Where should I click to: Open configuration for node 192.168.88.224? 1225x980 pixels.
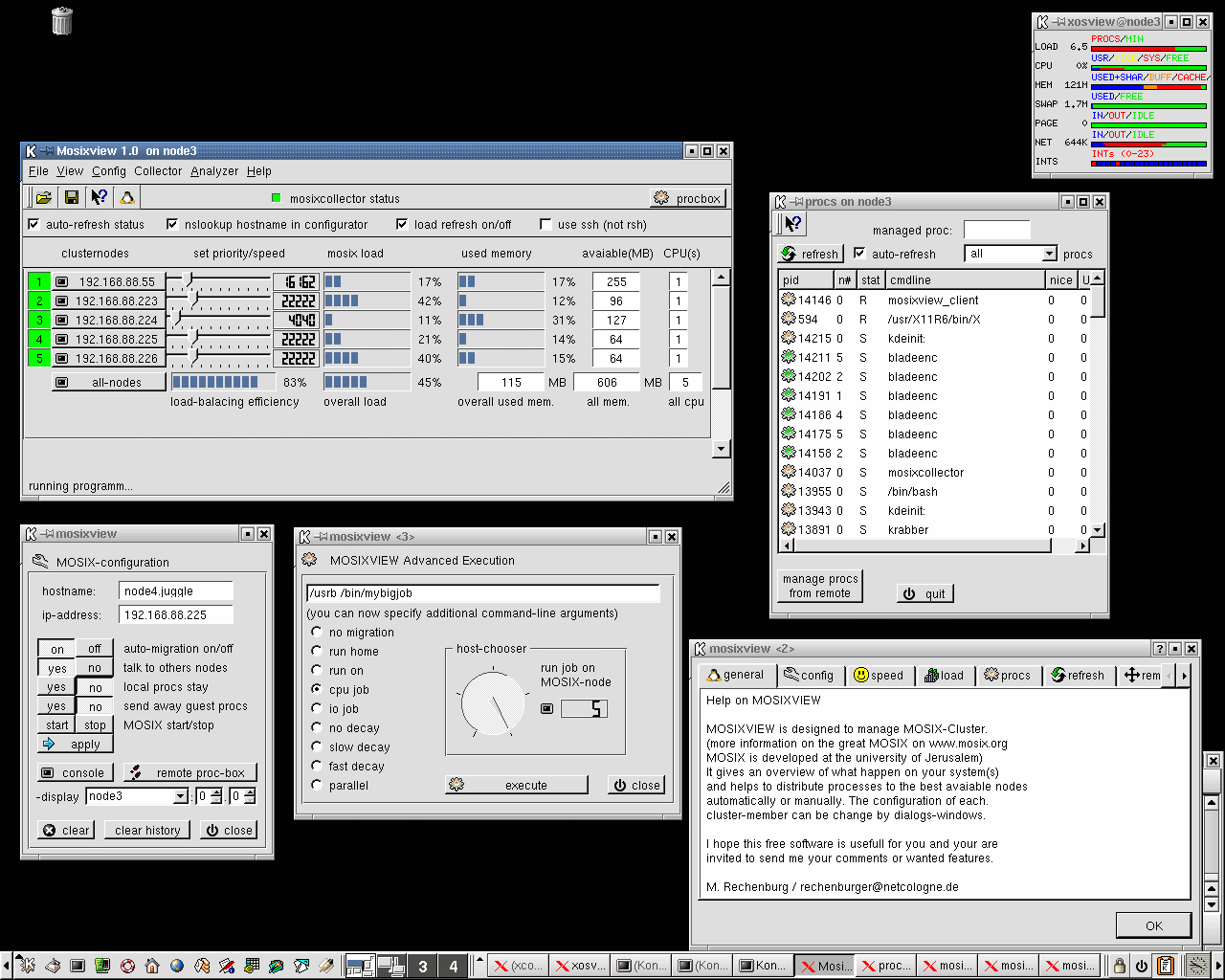(x=108, y=320)
